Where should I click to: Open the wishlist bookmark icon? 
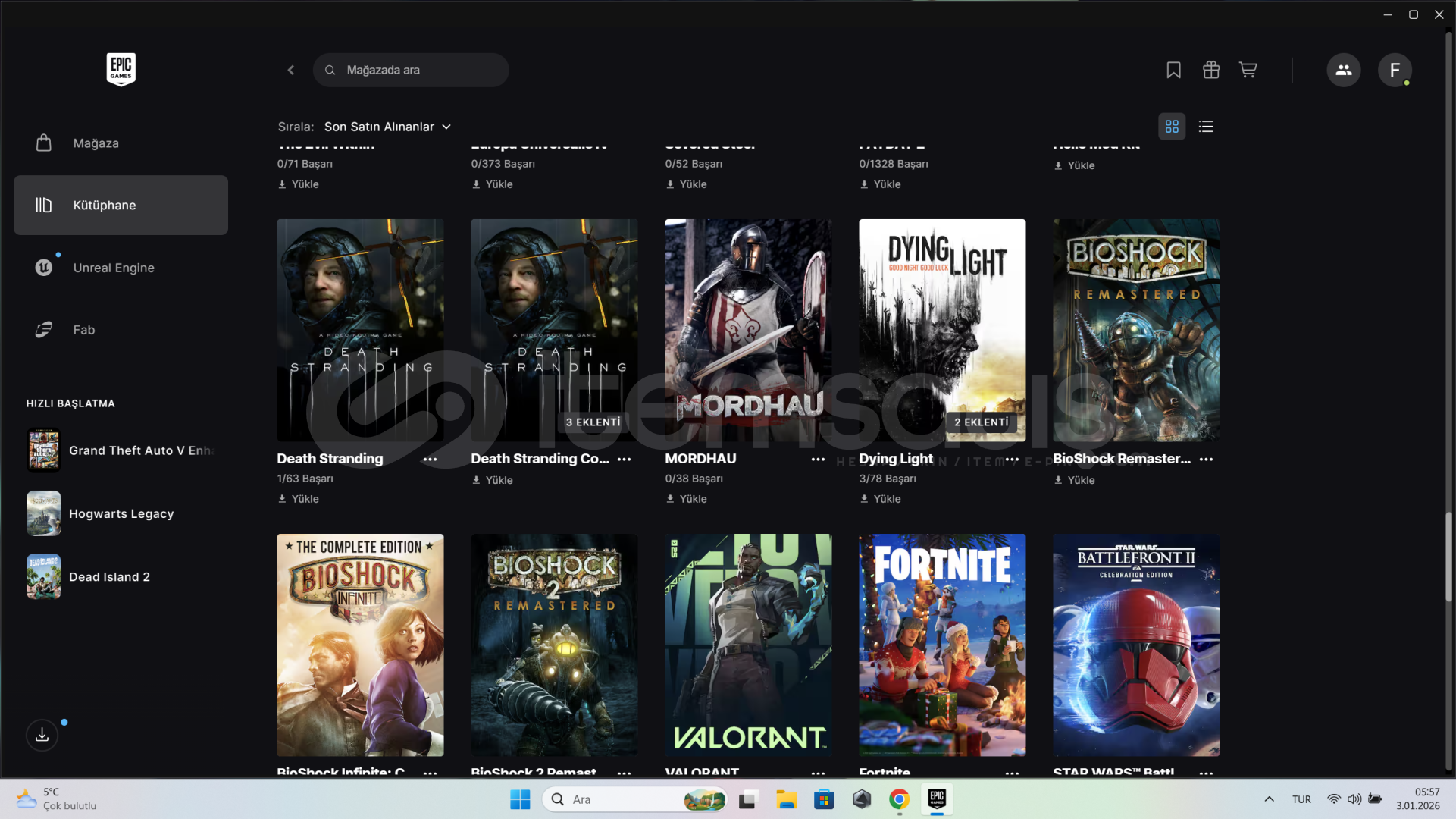[1173, 70]
